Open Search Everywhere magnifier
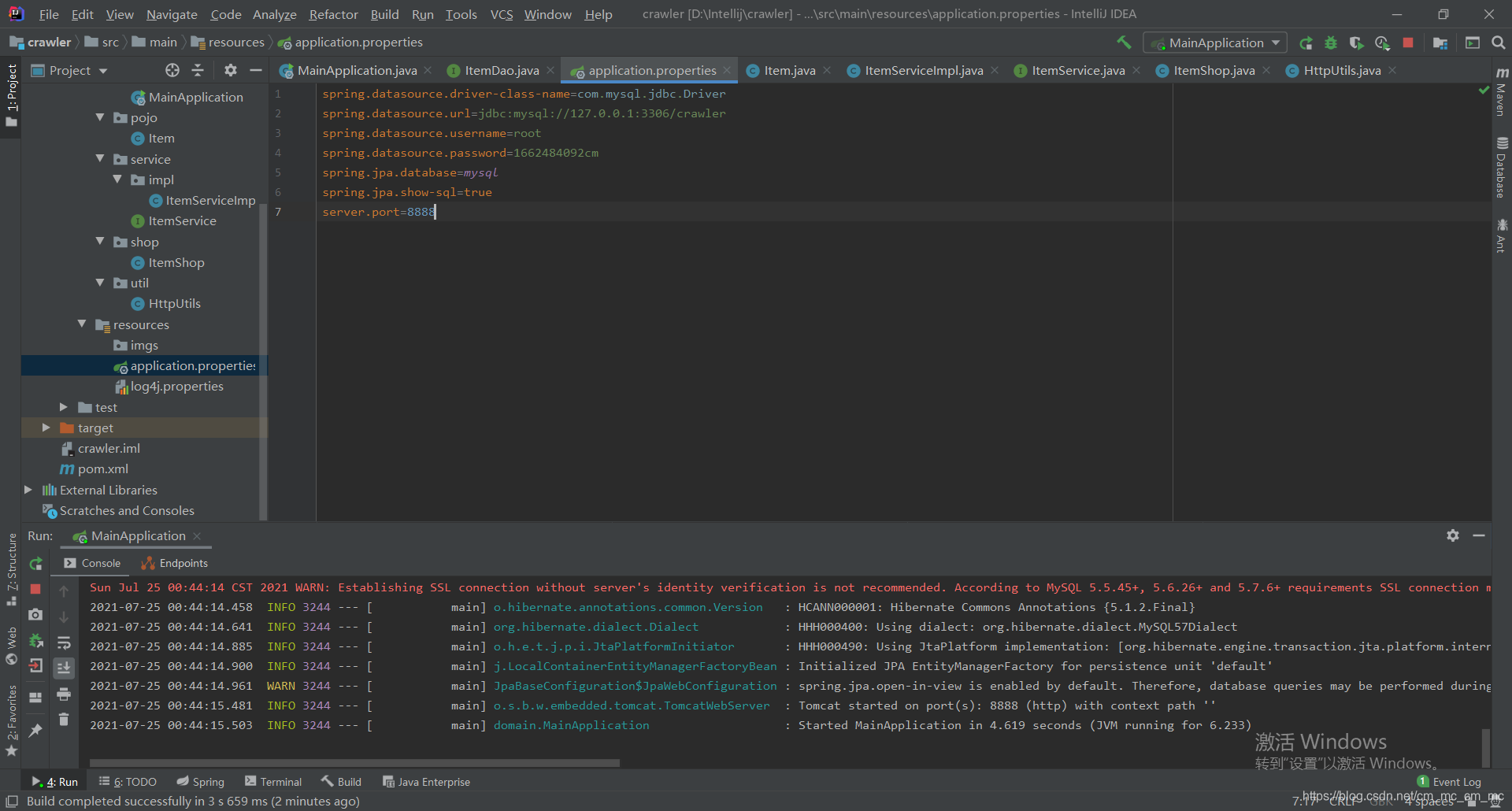The height and width of the screenshot is (811, 1512). 1499,43
